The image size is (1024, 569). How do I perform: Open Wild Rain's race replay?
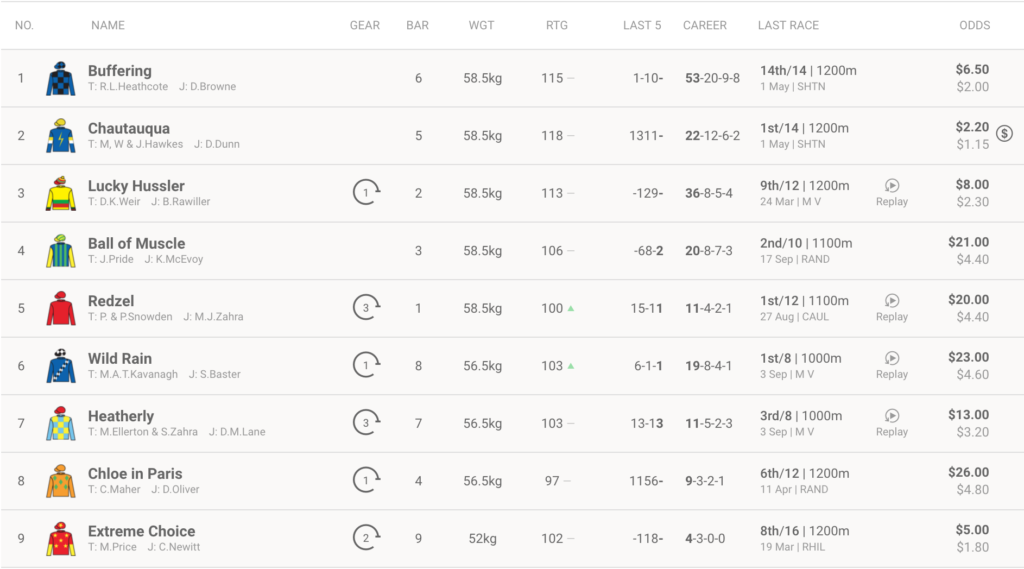[x=892, y=358]
